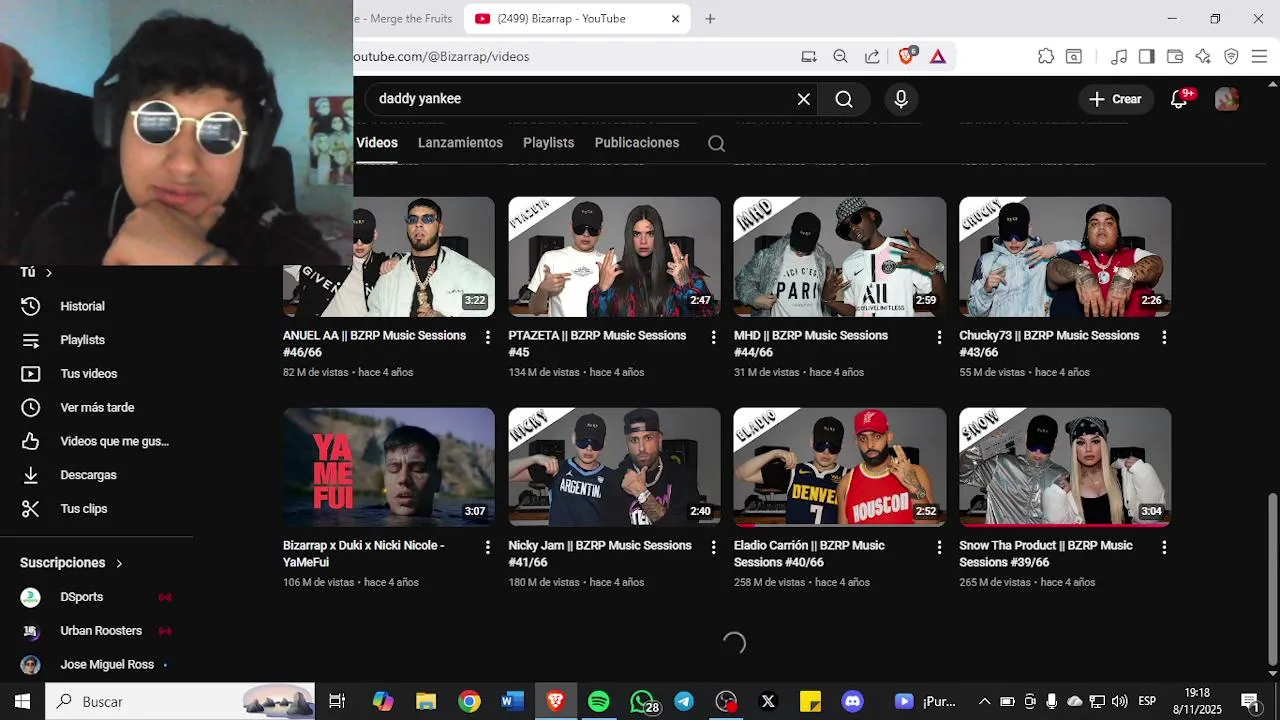1280x720 pixels.
Task: Search within the Bizarrap channel
Action: (716, 143)
